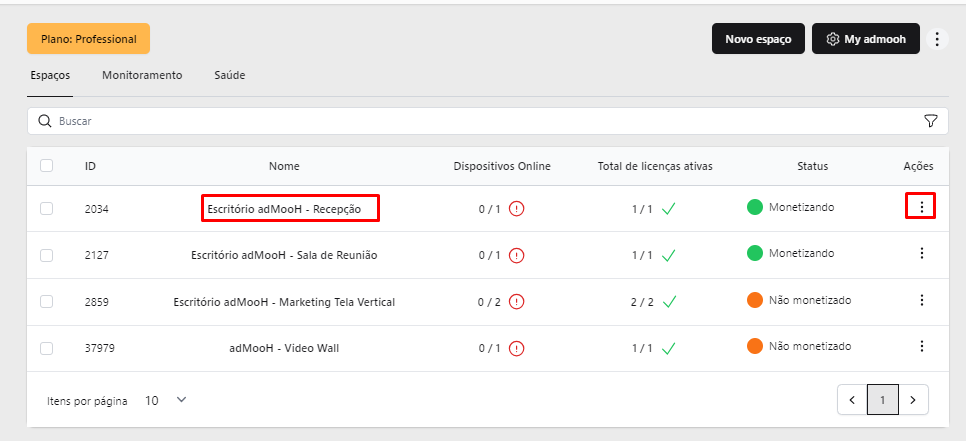Viewport: 966px width, 441px height.
Task: Switch to the Monitoramento tab
Action: pyautogui.click(x=142, y=75)
